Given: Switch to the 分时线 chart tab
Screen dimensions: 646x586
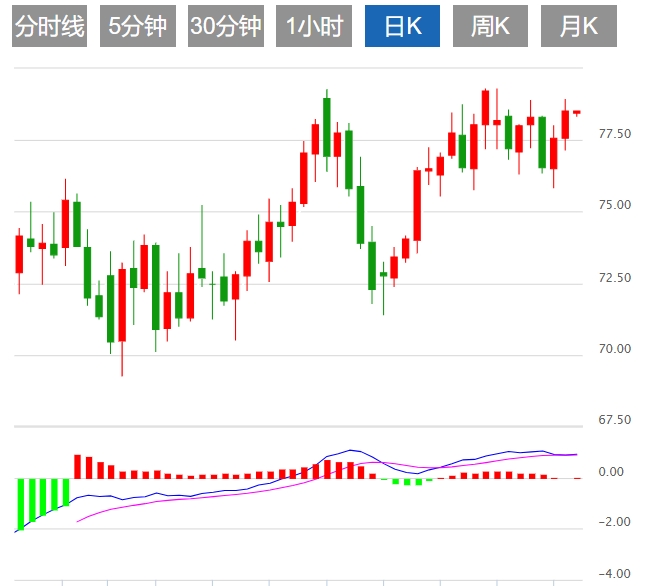Looking at the screenshot, I should (x=49, y=26).
